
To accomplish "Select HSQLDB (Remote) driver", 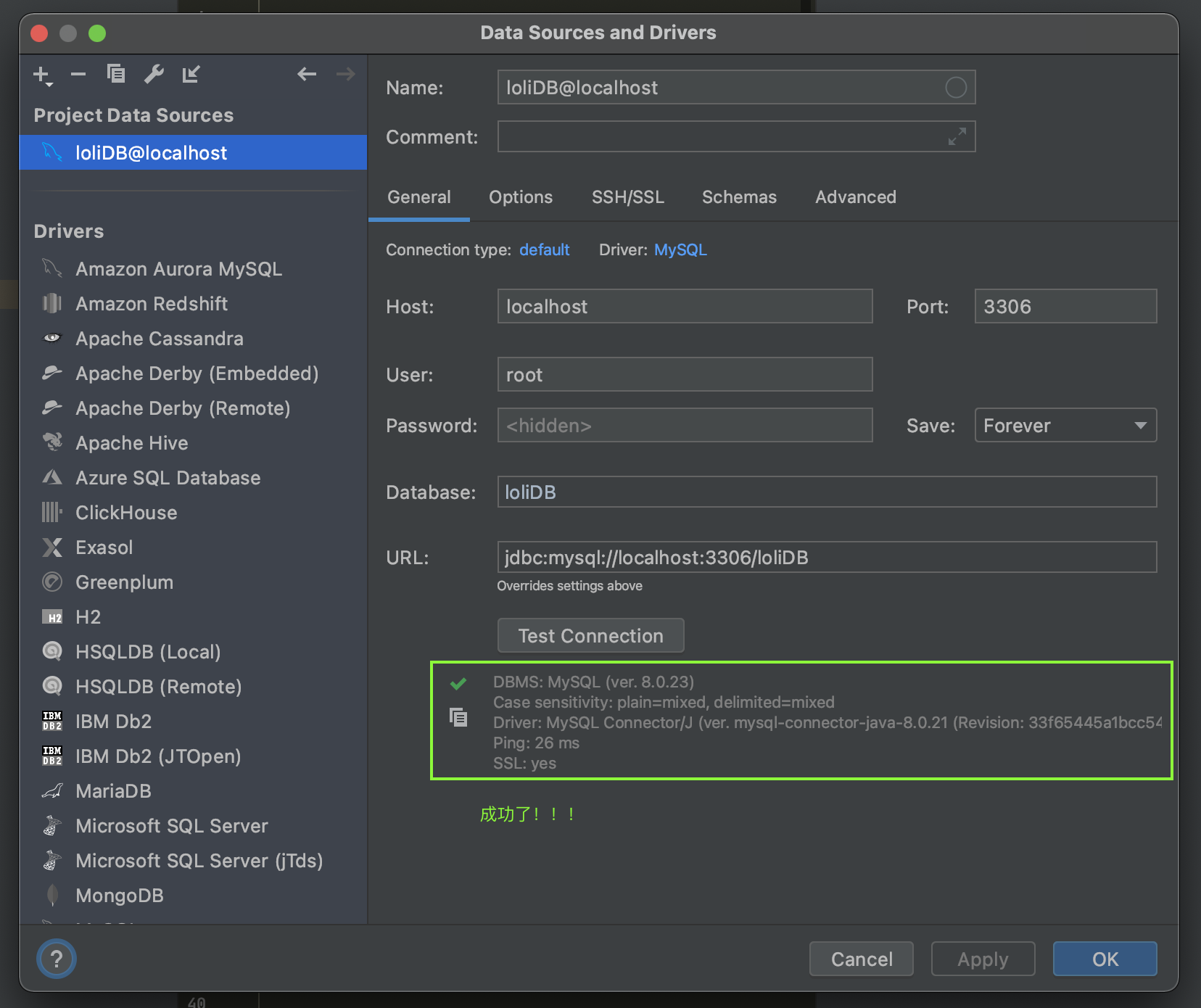I will 193,687.
